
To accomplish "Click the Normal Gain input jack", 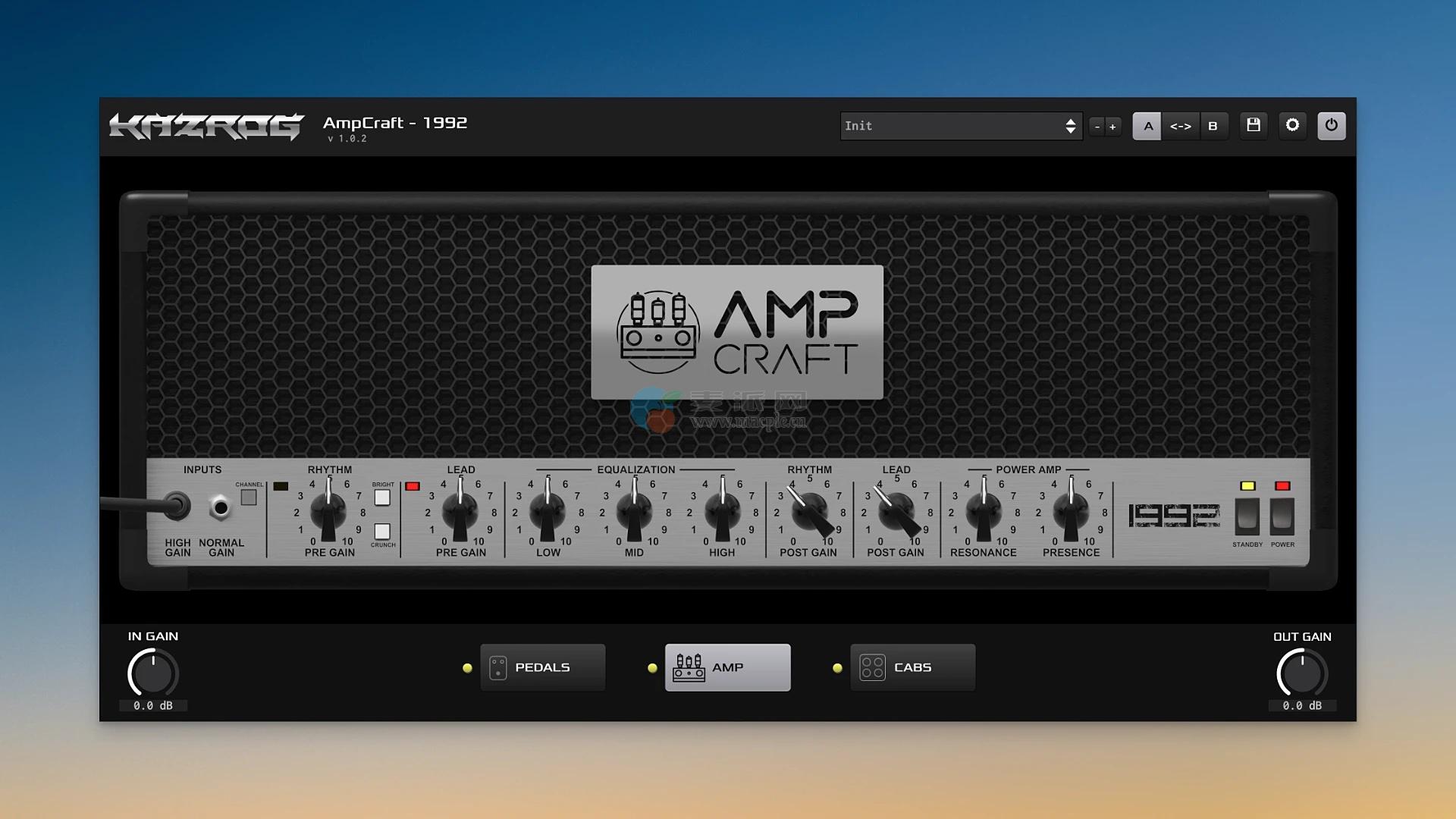I will 220,507.
